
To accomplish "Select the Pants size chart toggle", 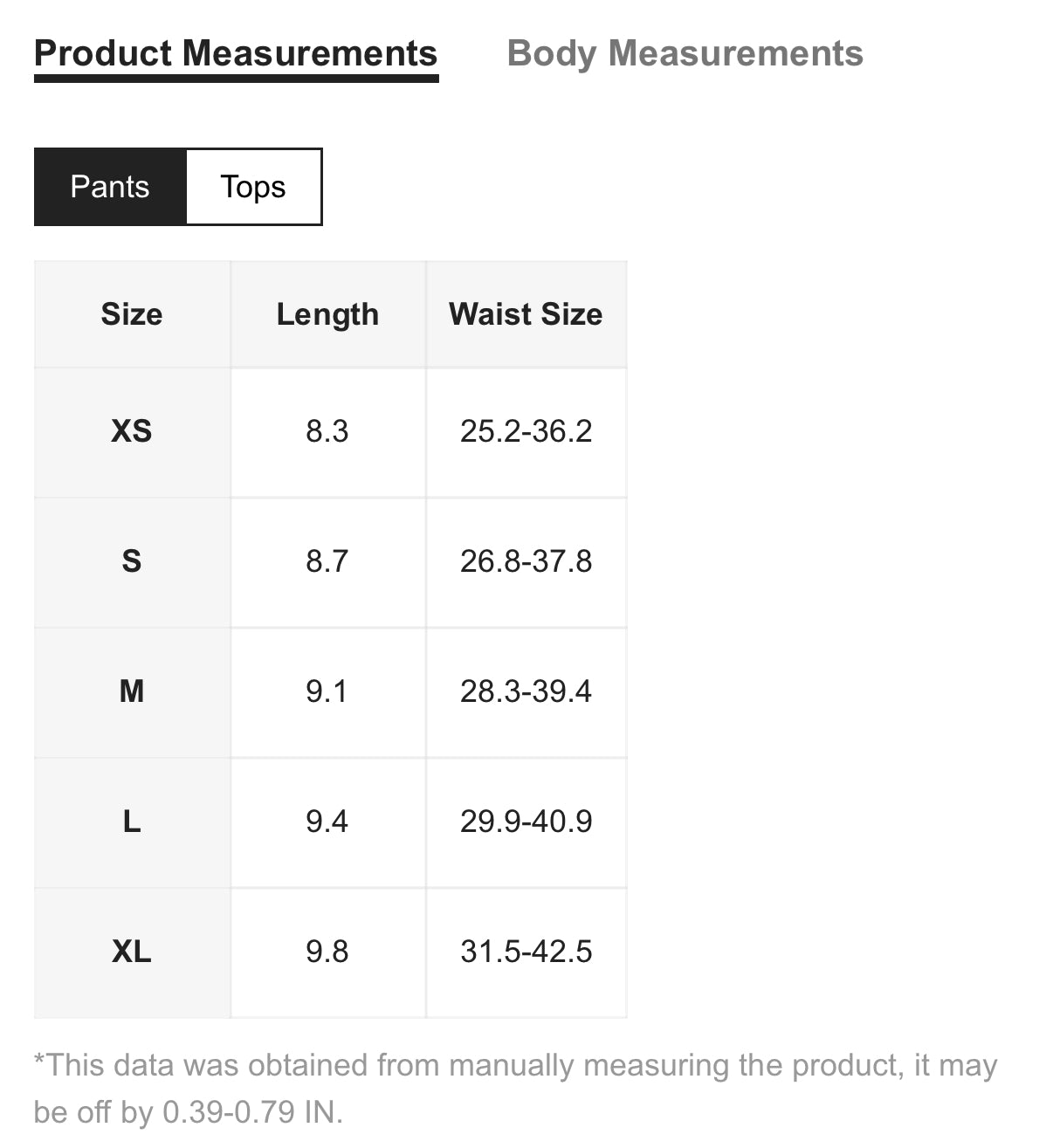I will (110, 187).
